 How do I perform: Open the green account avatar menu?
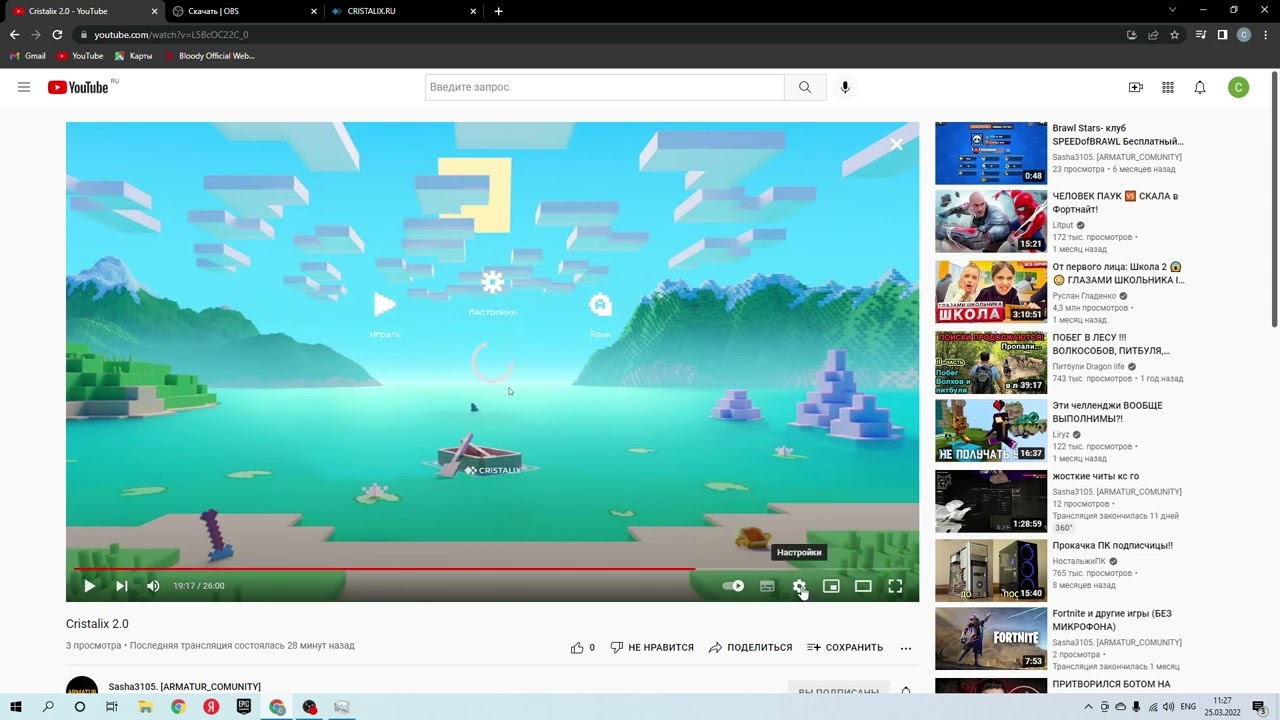click(x=1238, y=87)
